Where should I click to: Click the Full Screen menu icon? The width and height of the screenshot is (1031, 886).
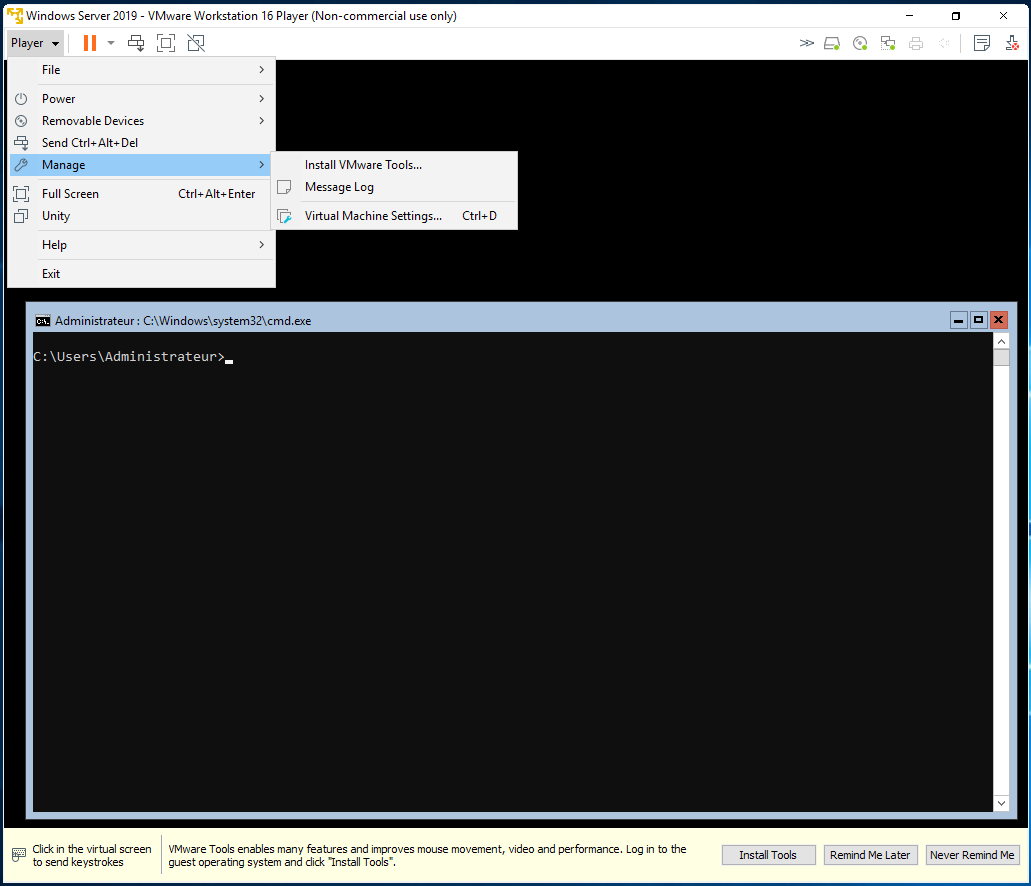pos(21,194)
